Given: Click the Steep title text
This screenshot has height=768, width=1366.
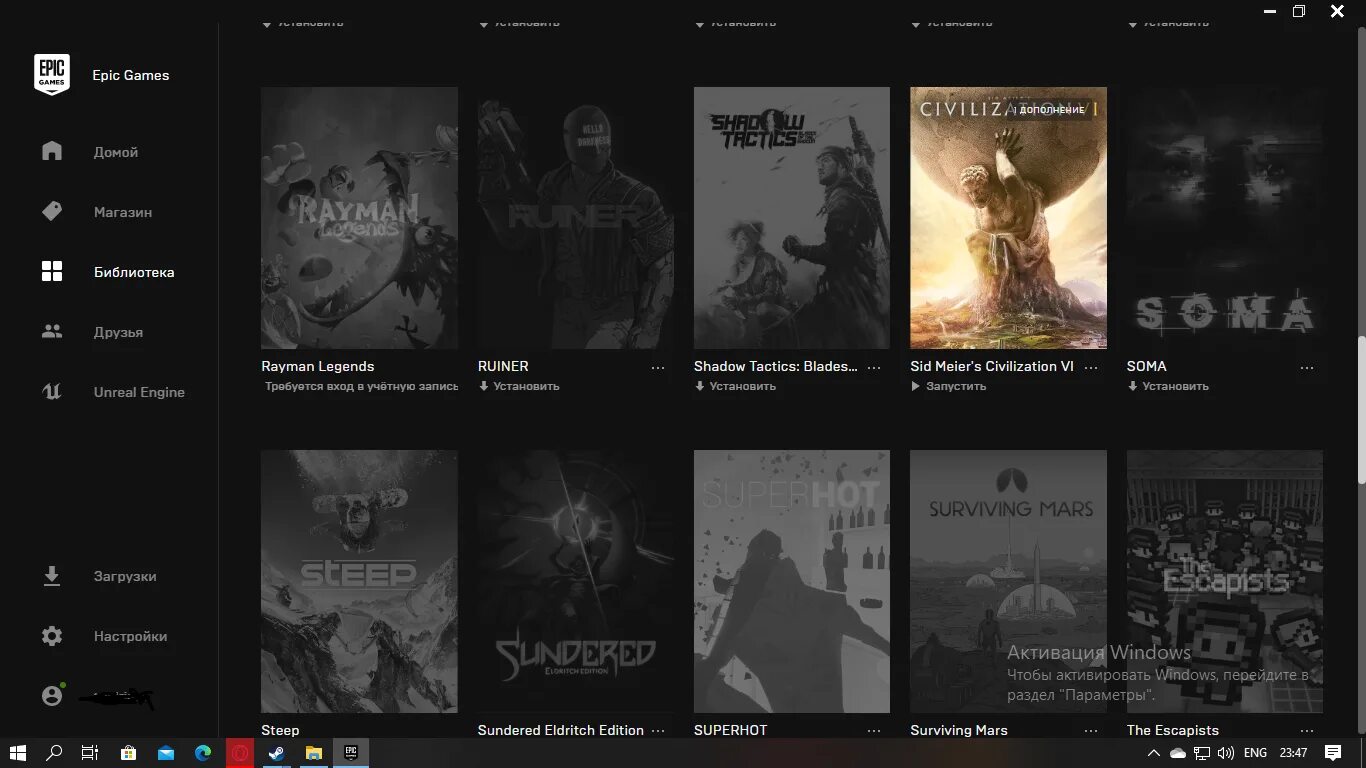Looking at the screenshot, I should [x=280, y=730].
